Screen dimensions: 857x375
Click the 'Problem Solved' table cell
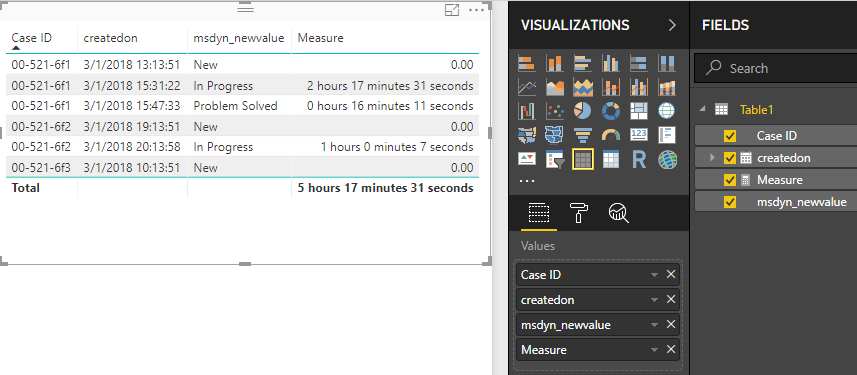(235, 106)
